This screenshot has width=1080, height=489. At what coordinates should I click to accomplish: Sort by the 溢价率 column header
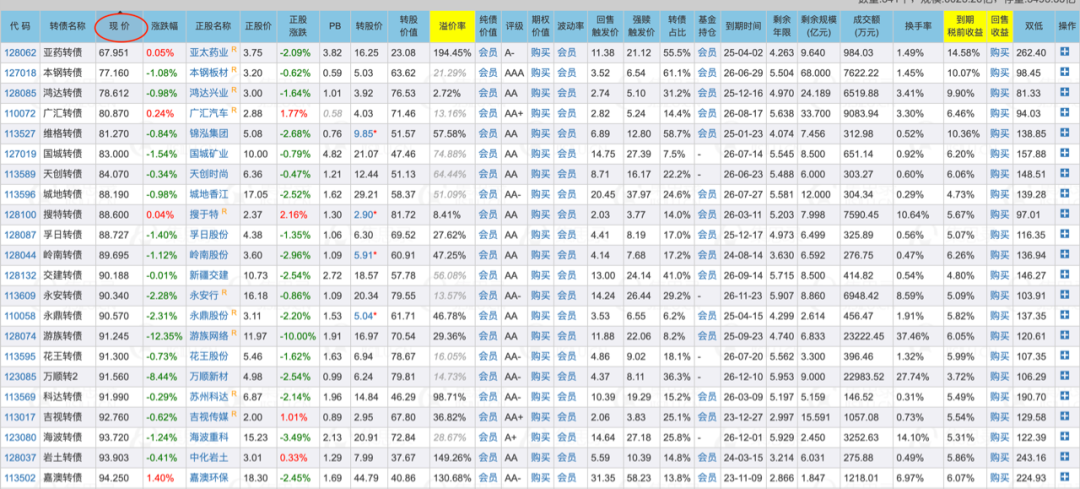(x=453, y=25)
